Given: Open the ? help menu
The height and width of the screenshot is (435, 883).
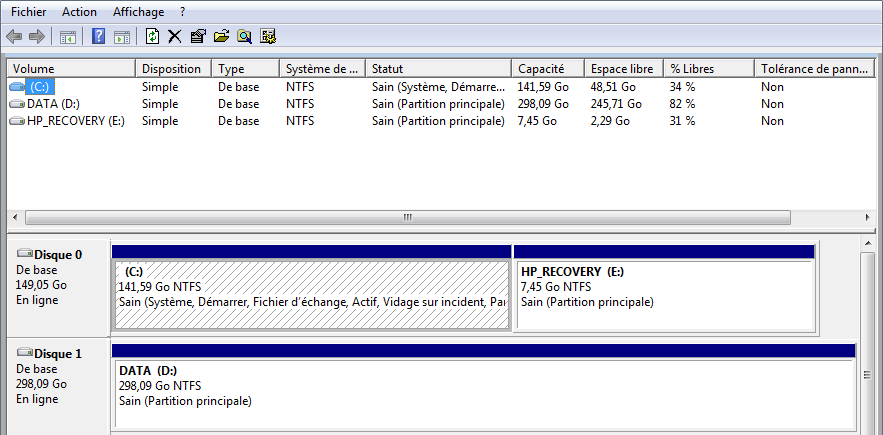Looking at the screenshot, I should point(182,12).
